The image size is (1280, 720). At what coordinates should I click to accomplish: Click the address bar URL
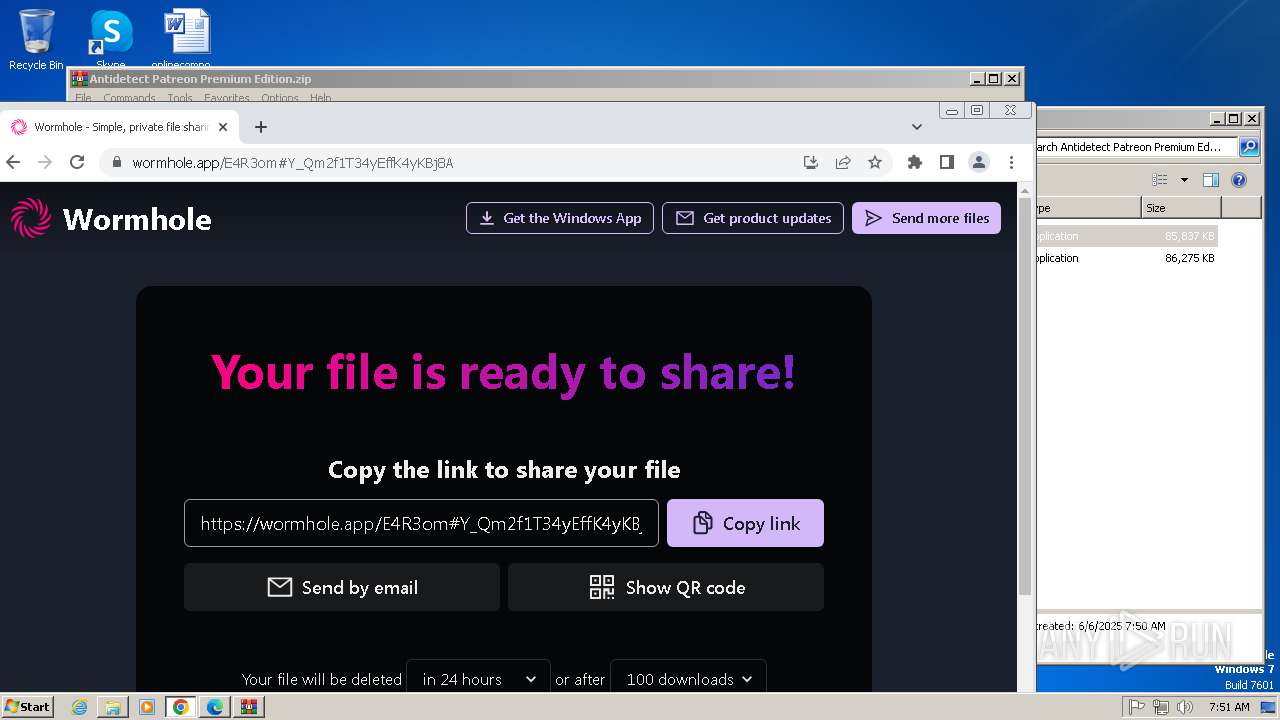pos(293,162)
